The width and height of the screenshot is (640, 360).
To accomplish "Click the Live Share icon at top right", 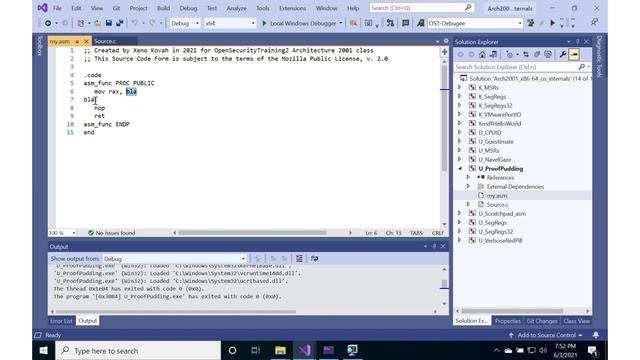I will [x=595, y=22].
